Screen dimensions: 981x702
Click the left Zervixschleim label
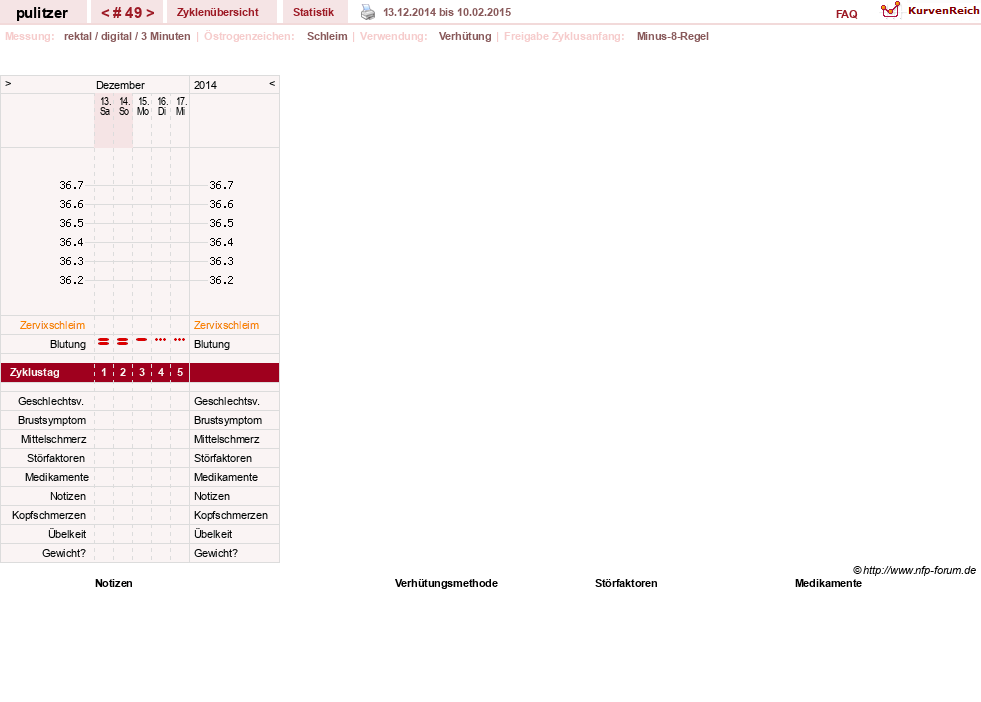click(x=52, y=325)
